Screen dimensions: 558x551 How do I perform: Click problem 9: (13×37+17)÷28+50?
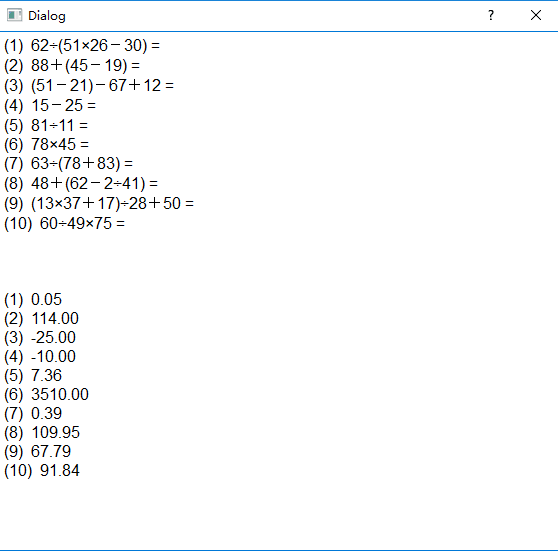(99, 204)
